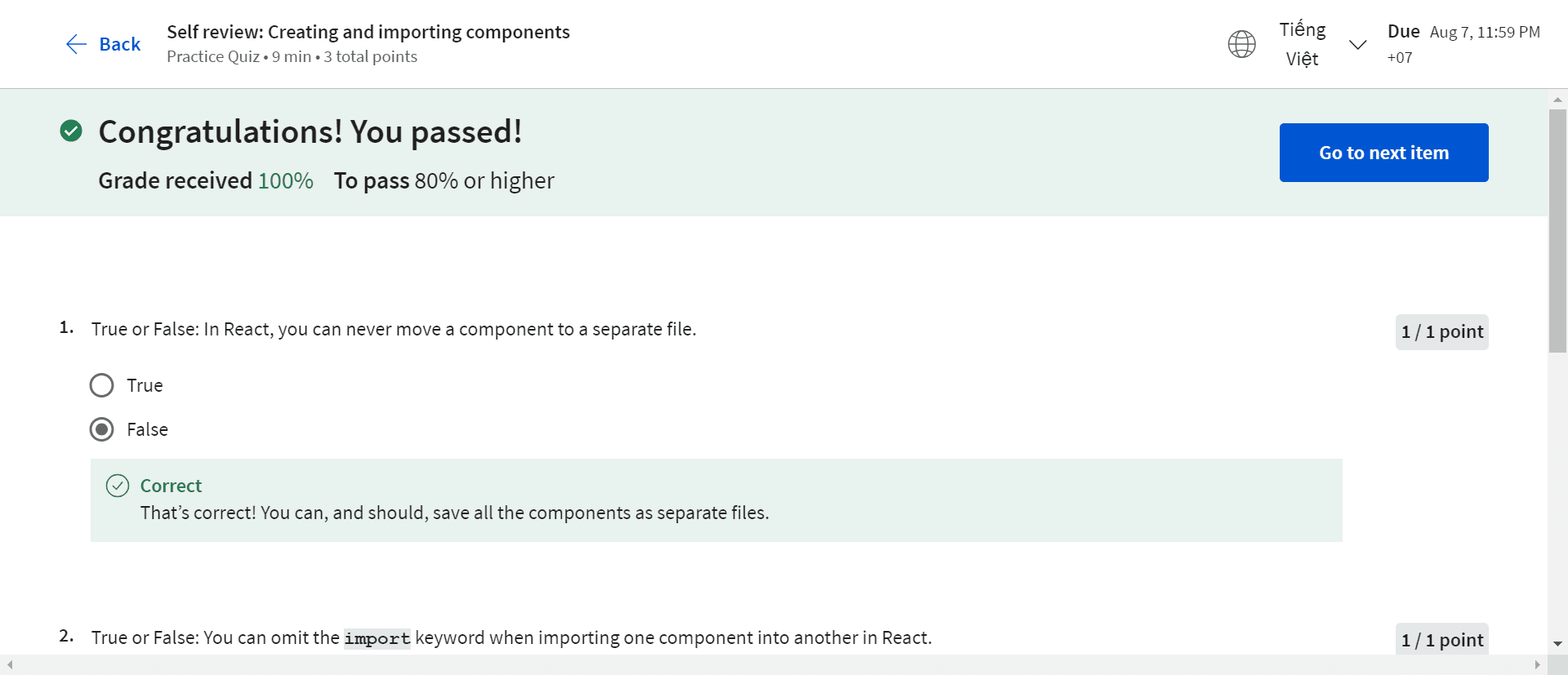
Task: Click the globe language icon
Action: click(x=1241, y=44)
